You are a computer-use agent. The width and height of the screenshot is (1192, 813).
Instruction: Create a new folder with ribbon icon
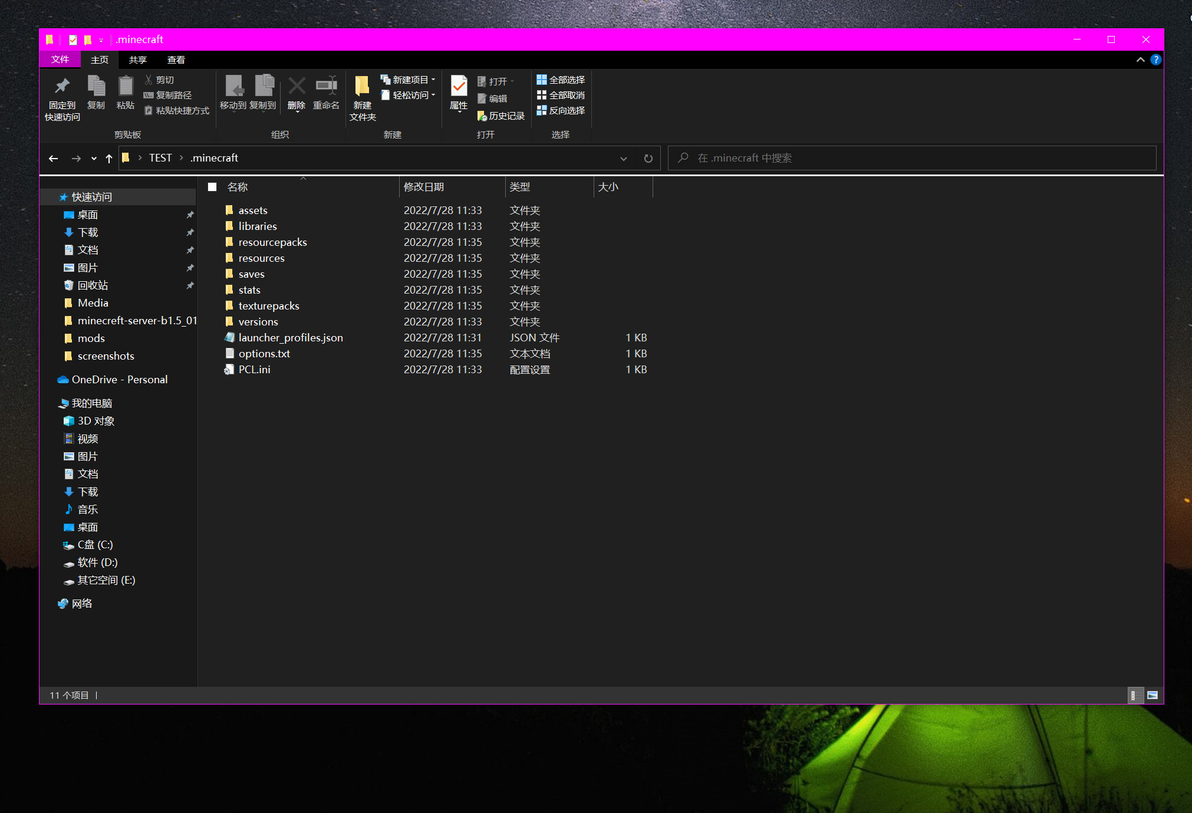362,86
